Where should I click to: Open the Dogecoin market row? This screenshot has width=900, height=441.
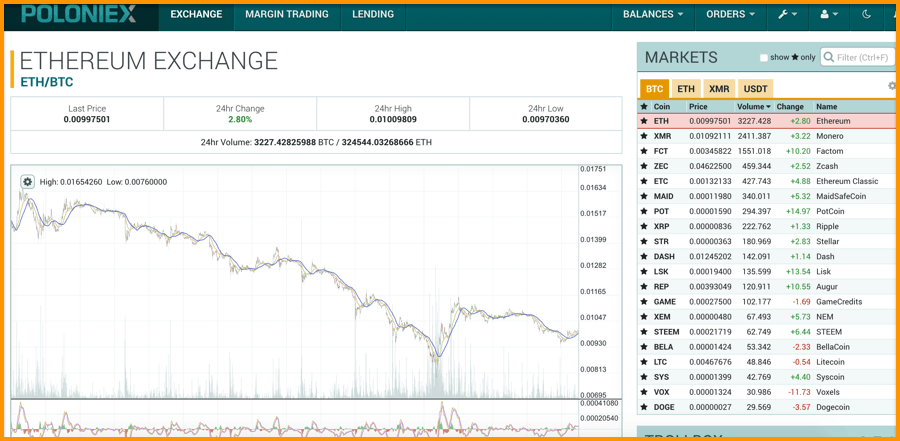pyautogui.click(x=767, y=407)
